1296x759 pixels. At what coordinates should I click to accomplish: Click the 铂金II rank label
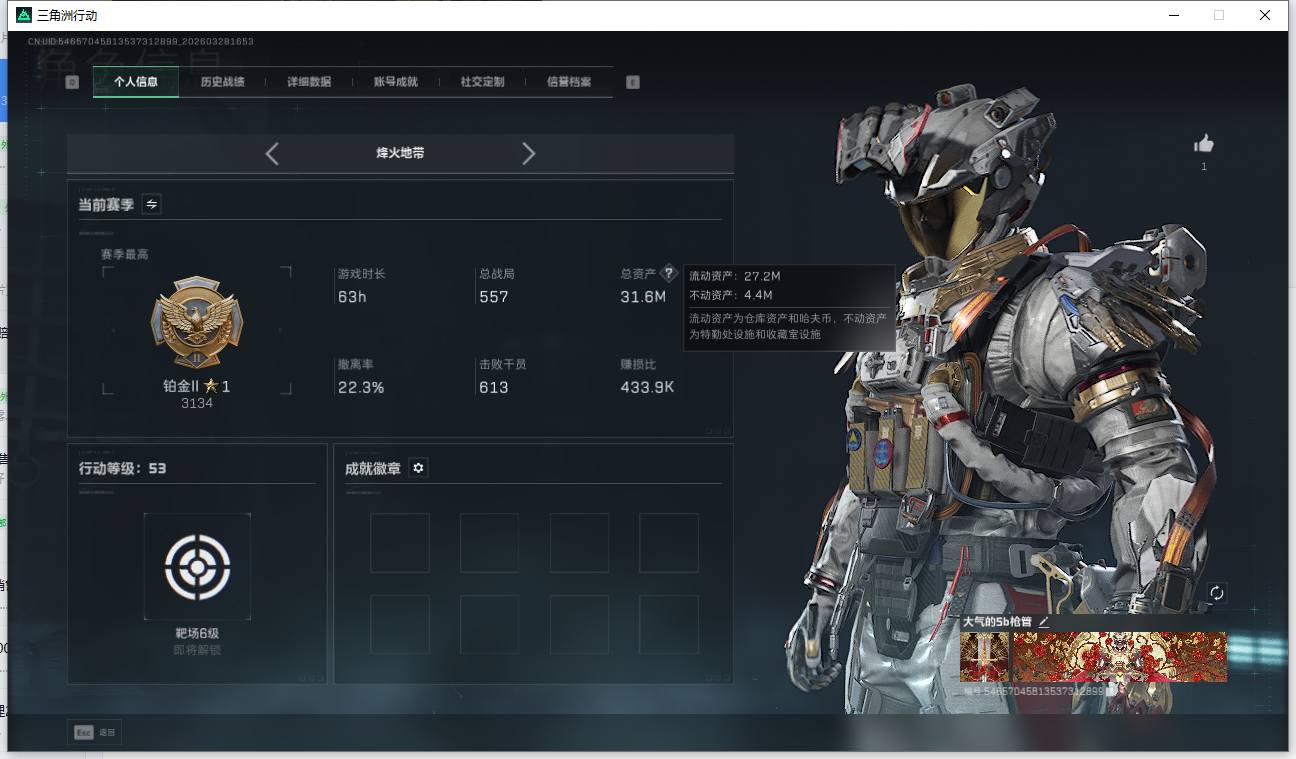tap(197, 386)
